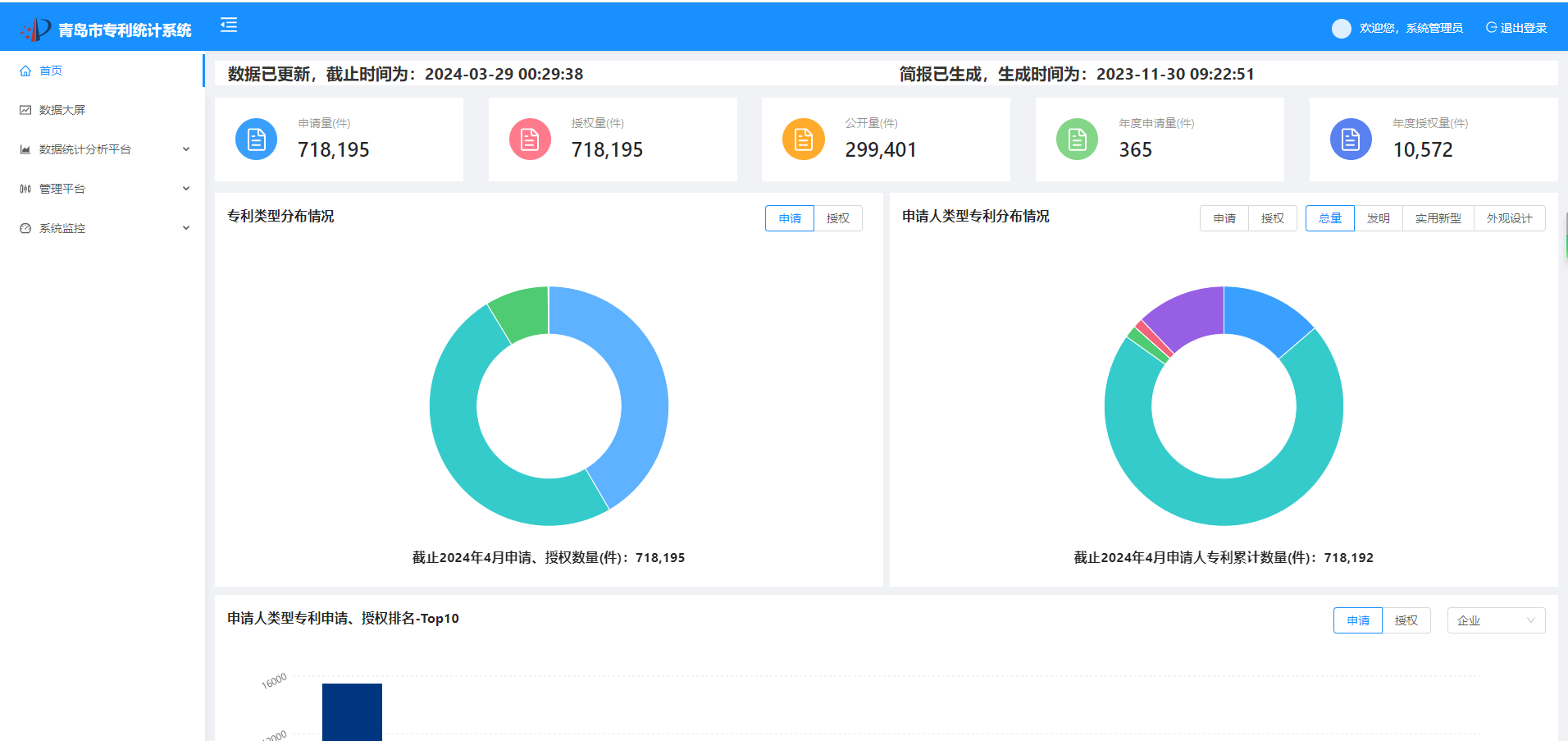The image size is (1568, 741).
Task: Click the 截止2024年4月申请人专利累计数量 caption
Action: [1224, 558]
